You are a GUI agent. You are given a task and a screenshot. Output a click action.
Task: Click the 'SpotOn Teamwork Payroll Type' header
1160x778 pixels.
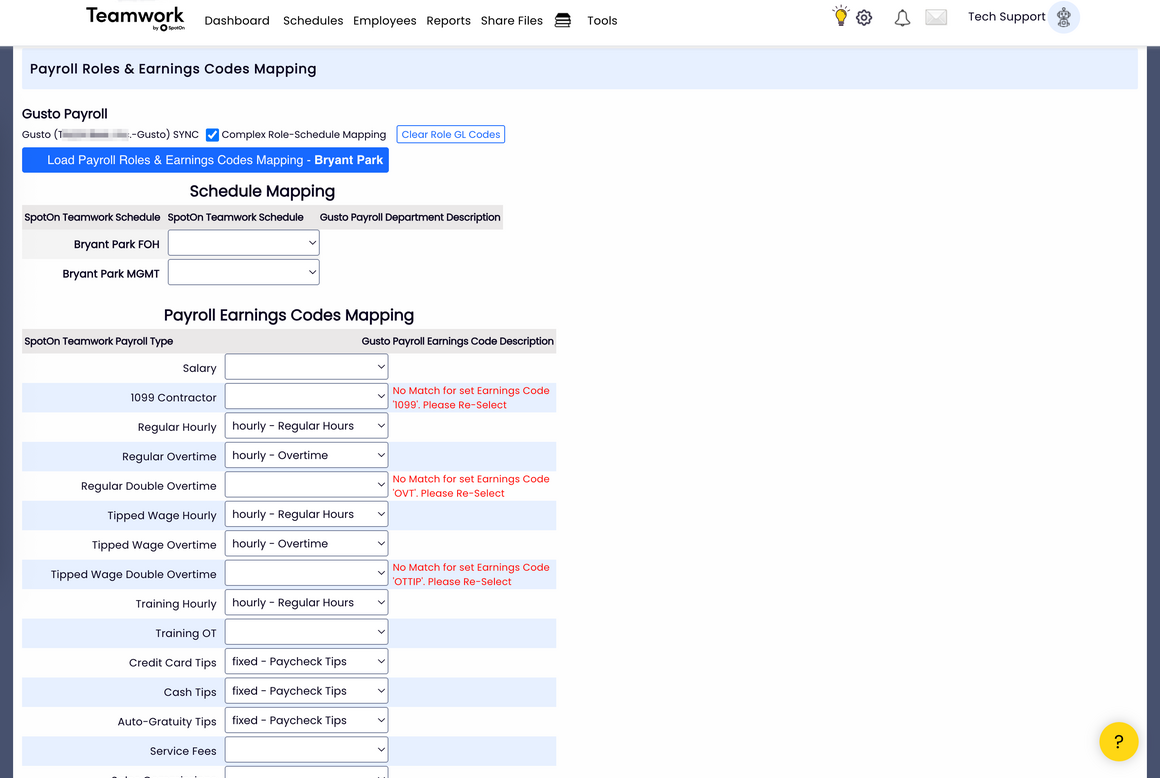[x=98, y=342]
